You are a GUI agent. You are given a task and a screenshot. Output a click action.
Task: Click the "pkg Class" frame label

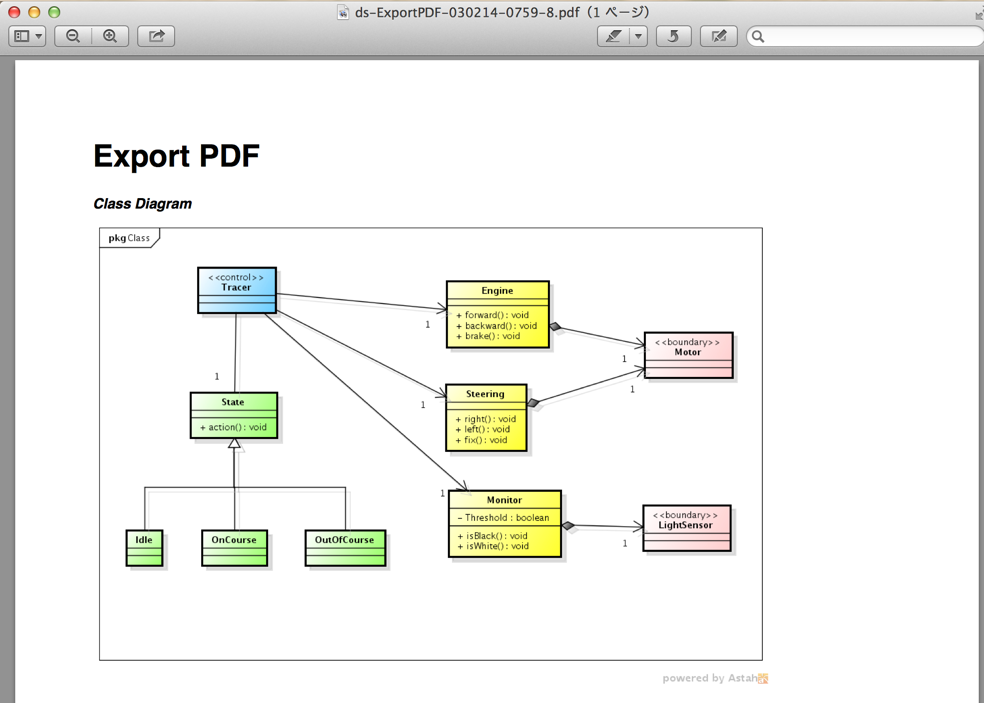[x=129, y=238]
